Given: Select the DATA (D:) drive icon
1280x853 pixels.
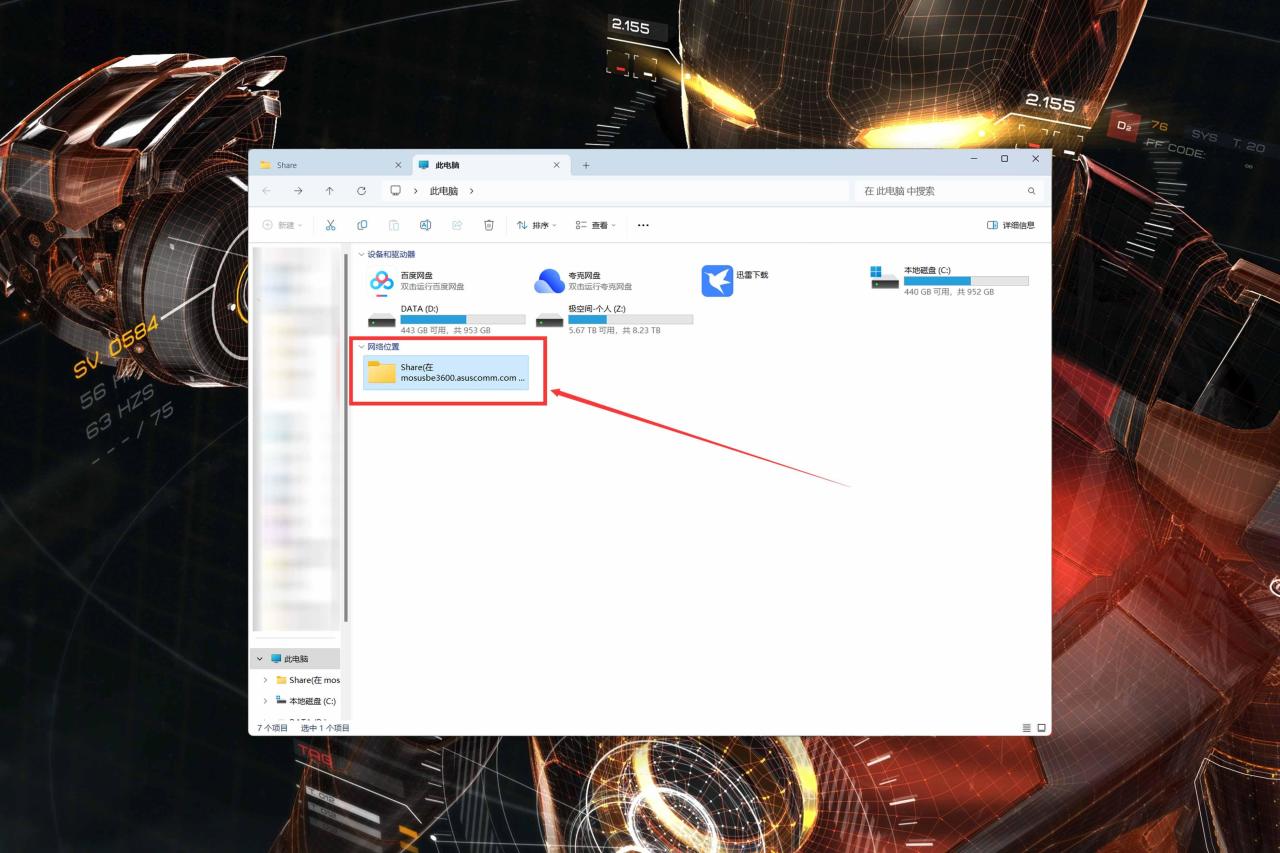Looking at the screenshot, I should point(382,320).
